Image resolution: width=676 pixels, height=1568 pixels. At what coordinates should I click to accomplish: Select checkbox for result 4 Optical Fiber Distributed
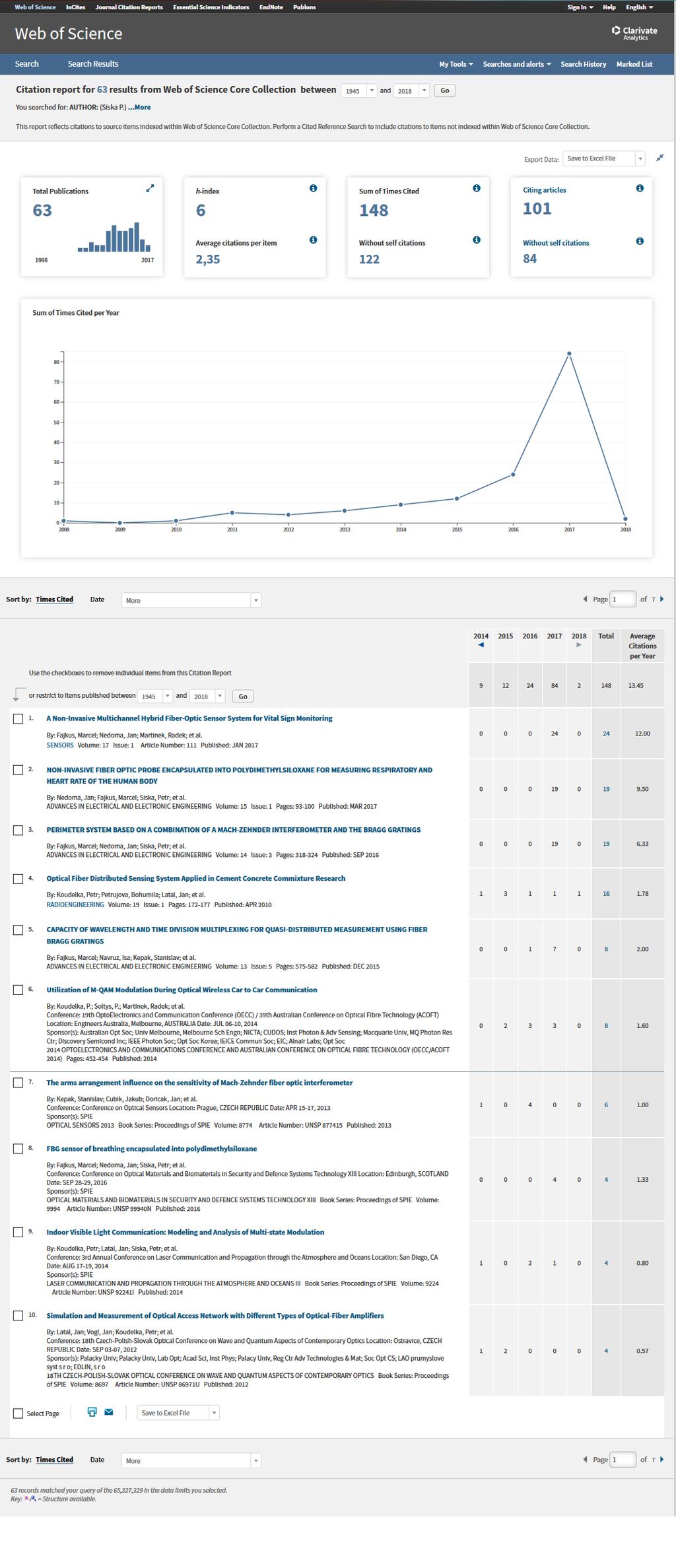tap(18, 879)
